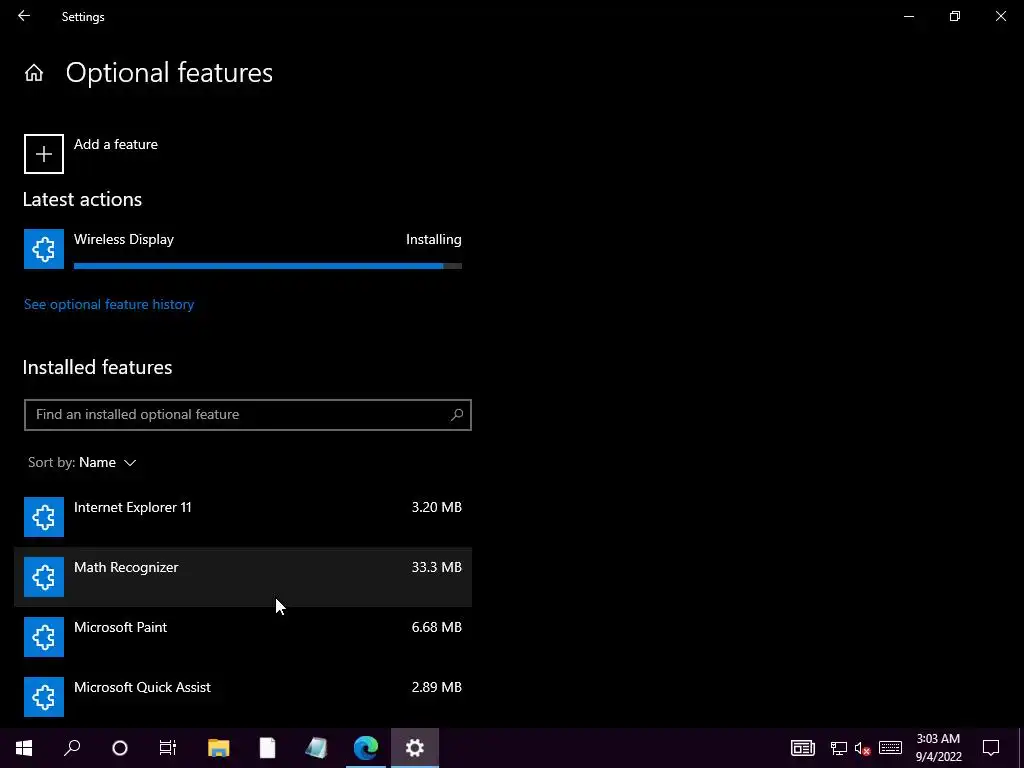Click the 33.3 MB size value
Image resolution: width=1024 pixels, height=768 pixels.
(436, 568)
